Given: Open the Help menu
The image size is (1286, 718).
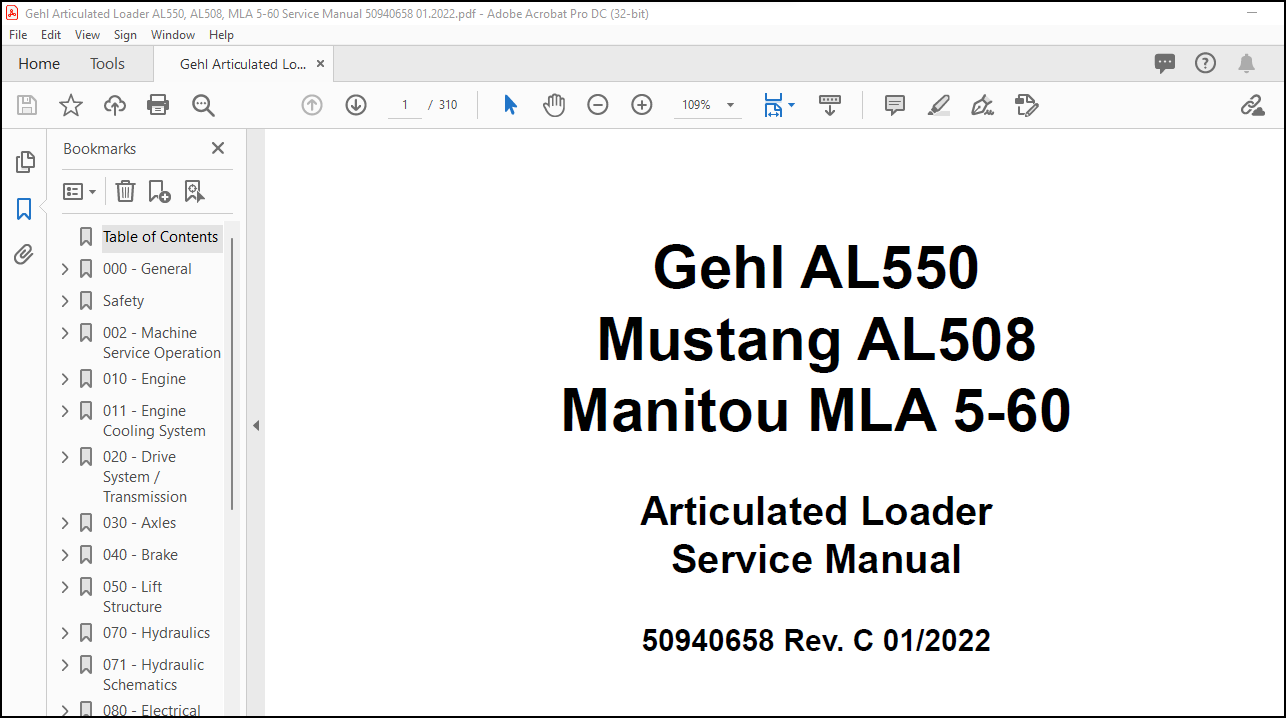Looking at the screenshot, I should tap(221, 34).
